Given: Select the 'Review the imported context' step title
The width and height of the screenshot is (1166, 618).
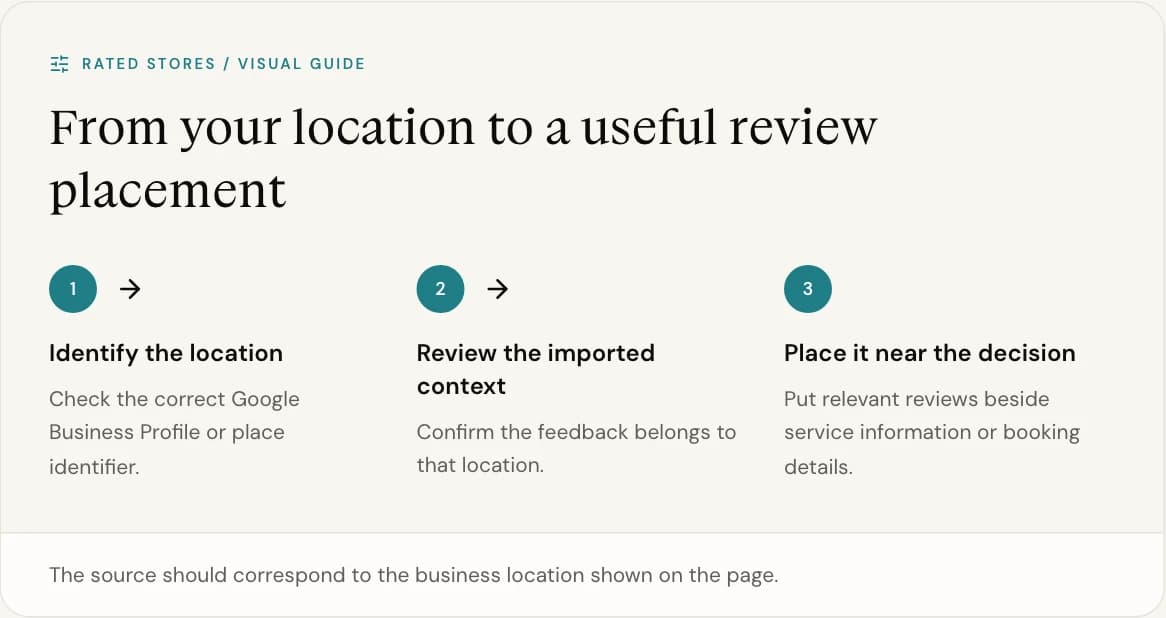Looking at the screenshot, I should 535,369.
